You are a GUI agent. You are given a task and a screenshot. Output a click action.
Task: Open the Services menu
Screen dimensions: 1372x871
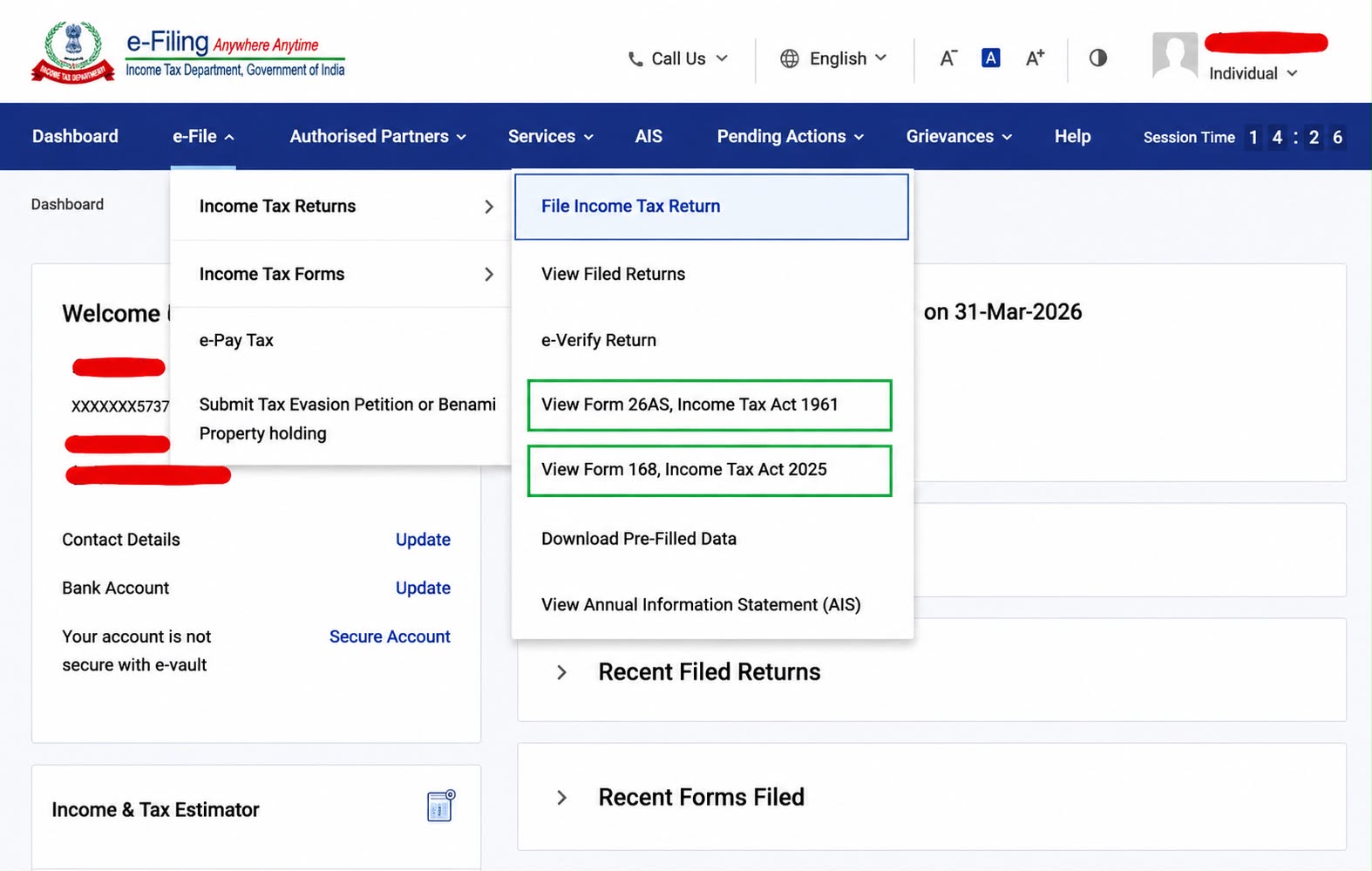click(551, 136)
